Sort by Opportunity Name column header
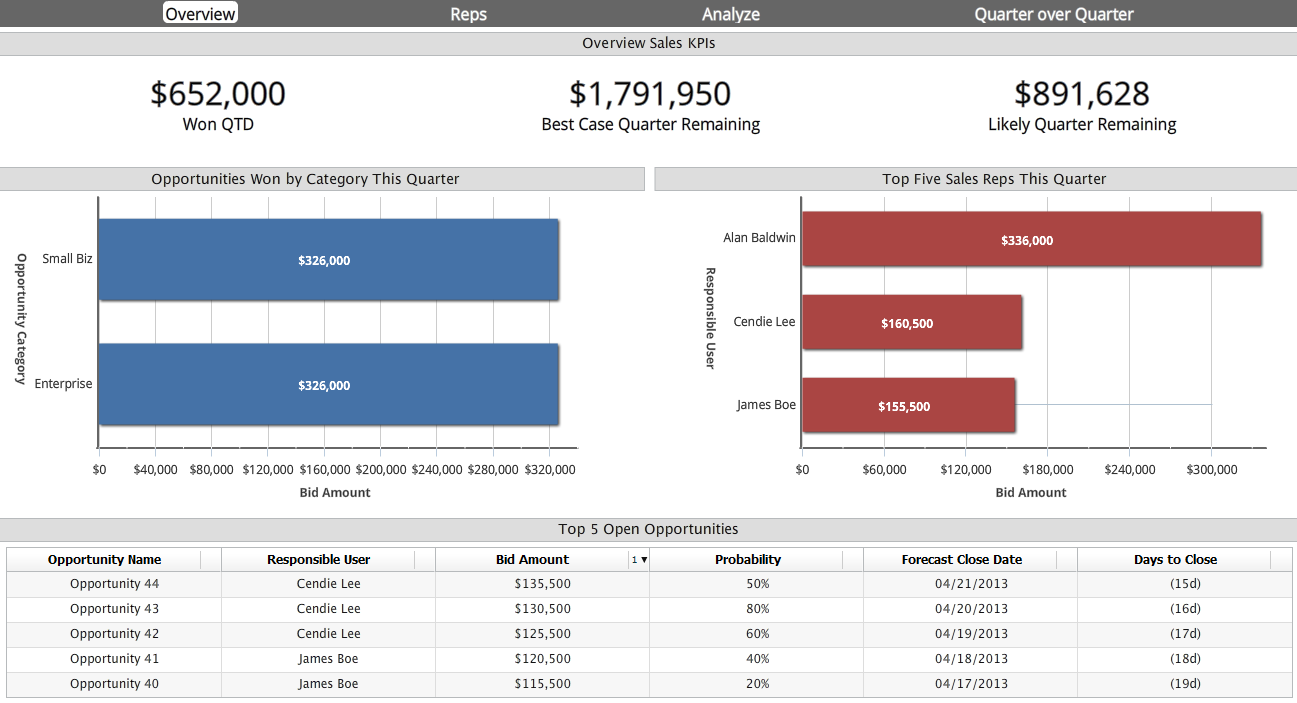 click(x=105, y=560)
